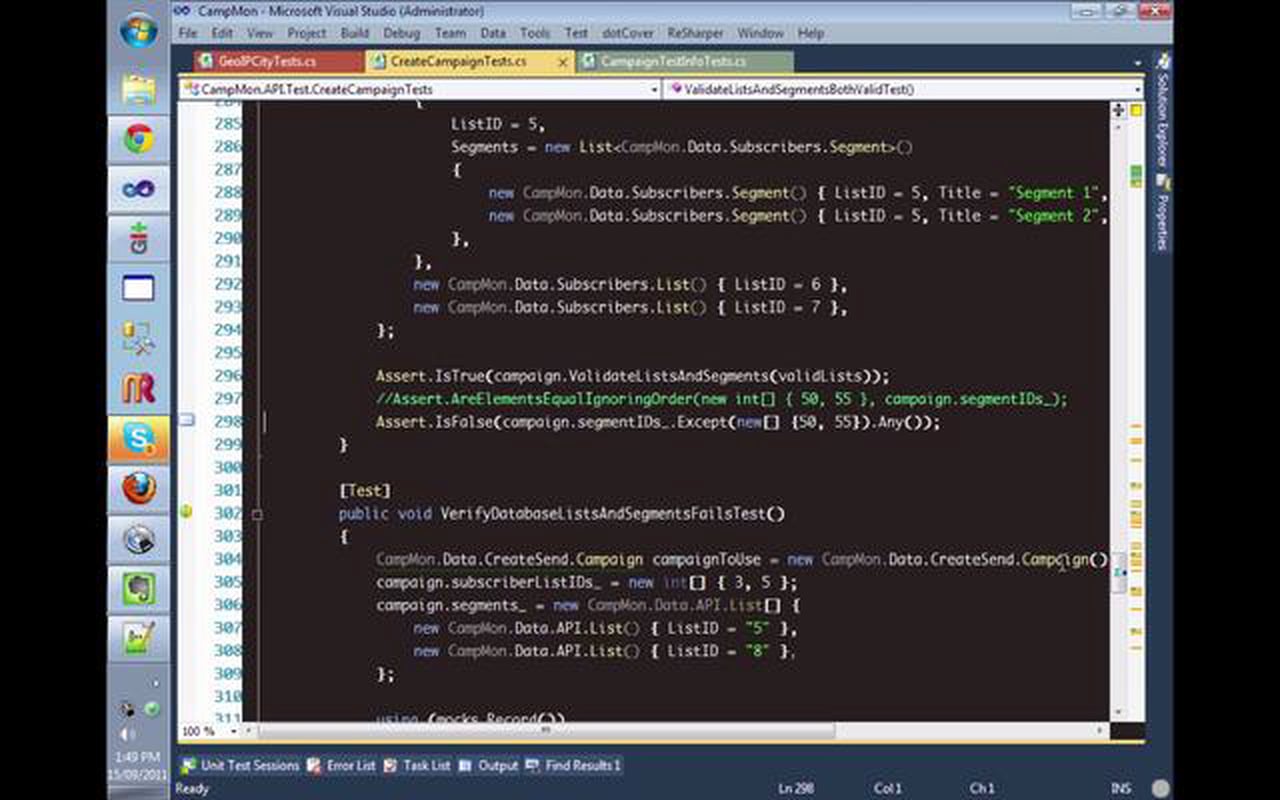This screenshot has width=1280, height=800.
Task: Click "Segment 1" string on line 288
Action: coord(1053,192)
